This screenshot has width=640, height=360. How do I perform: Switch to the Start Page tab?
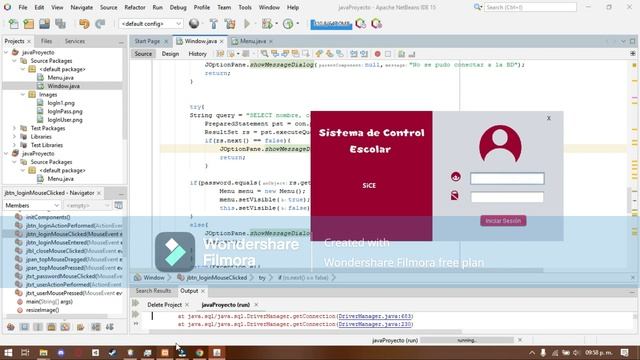(x=147, y=41)
